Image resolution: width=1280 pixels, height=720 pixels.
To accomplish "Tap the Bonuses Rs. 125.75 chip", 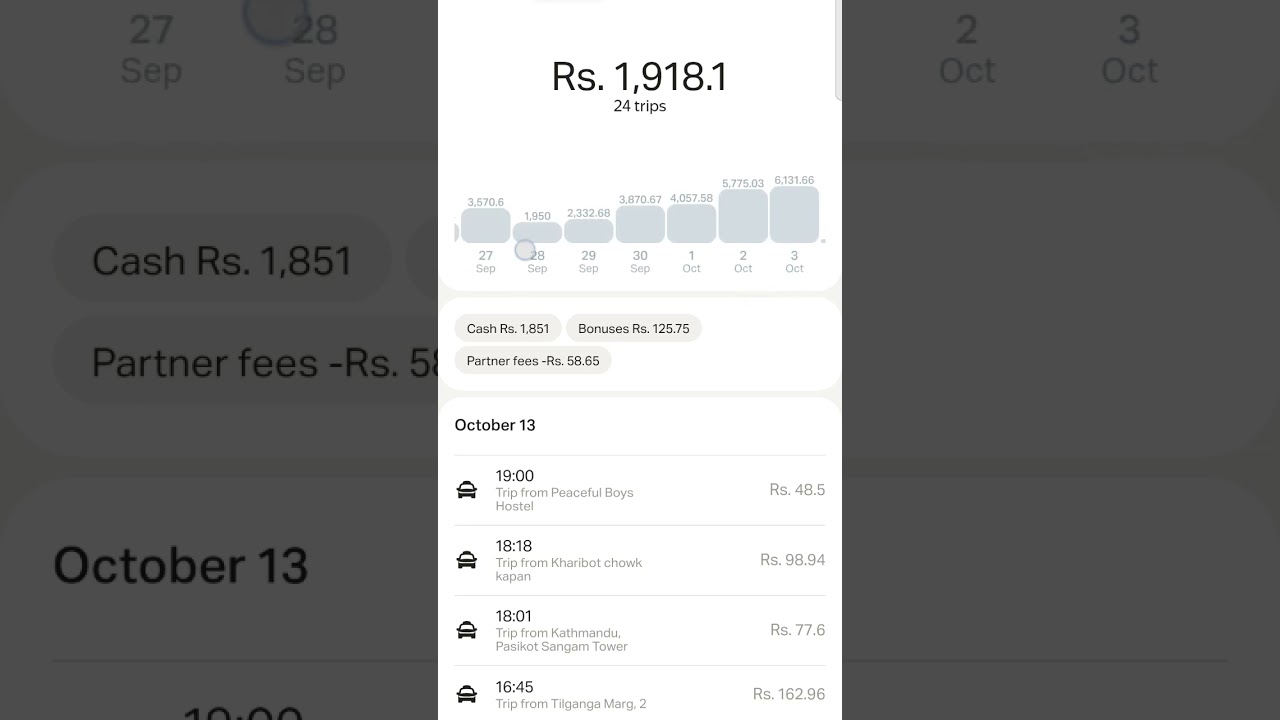I will pos(634,328).
